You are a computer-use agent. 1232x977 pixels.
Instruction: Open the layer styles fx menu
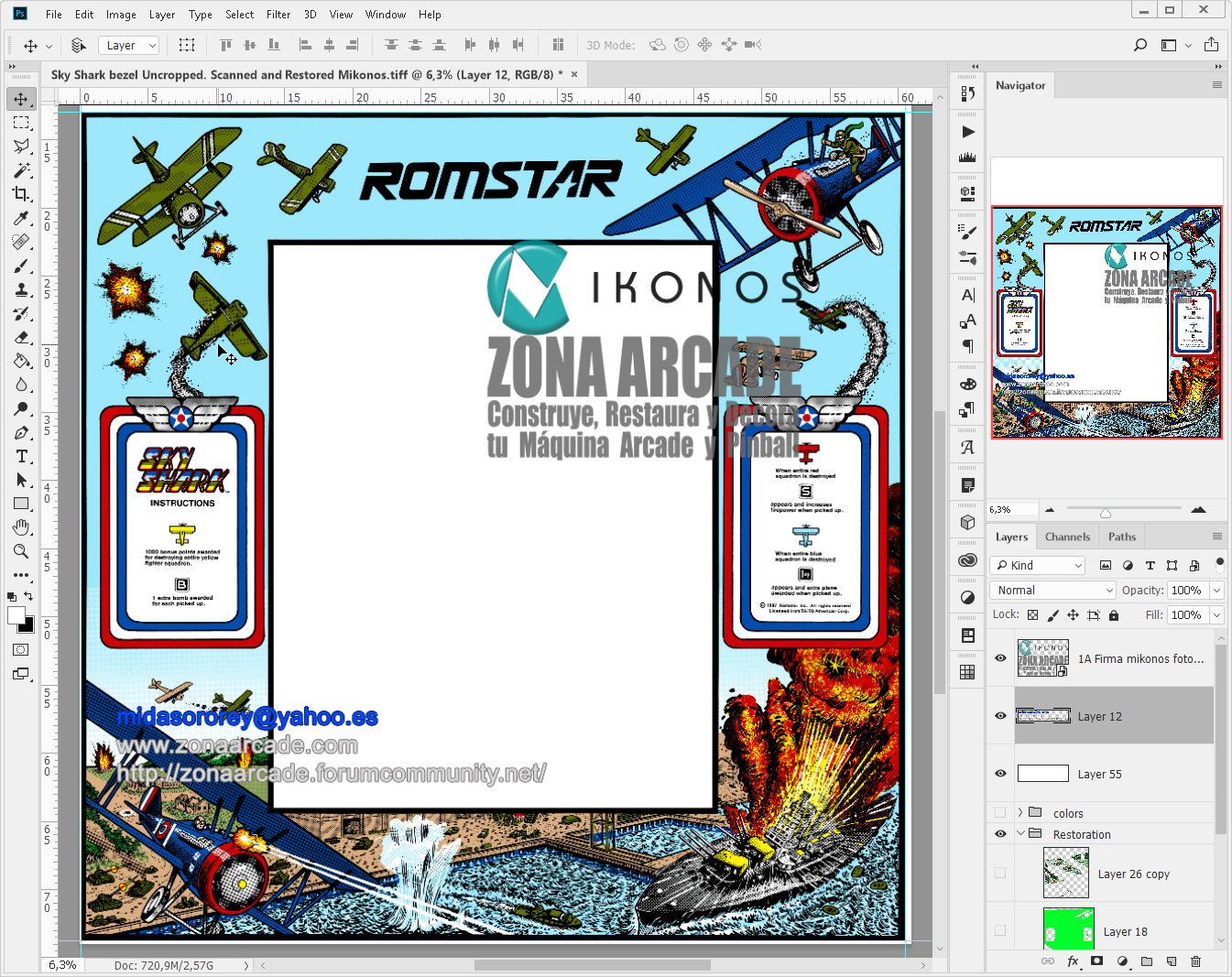coord(1073,961)
